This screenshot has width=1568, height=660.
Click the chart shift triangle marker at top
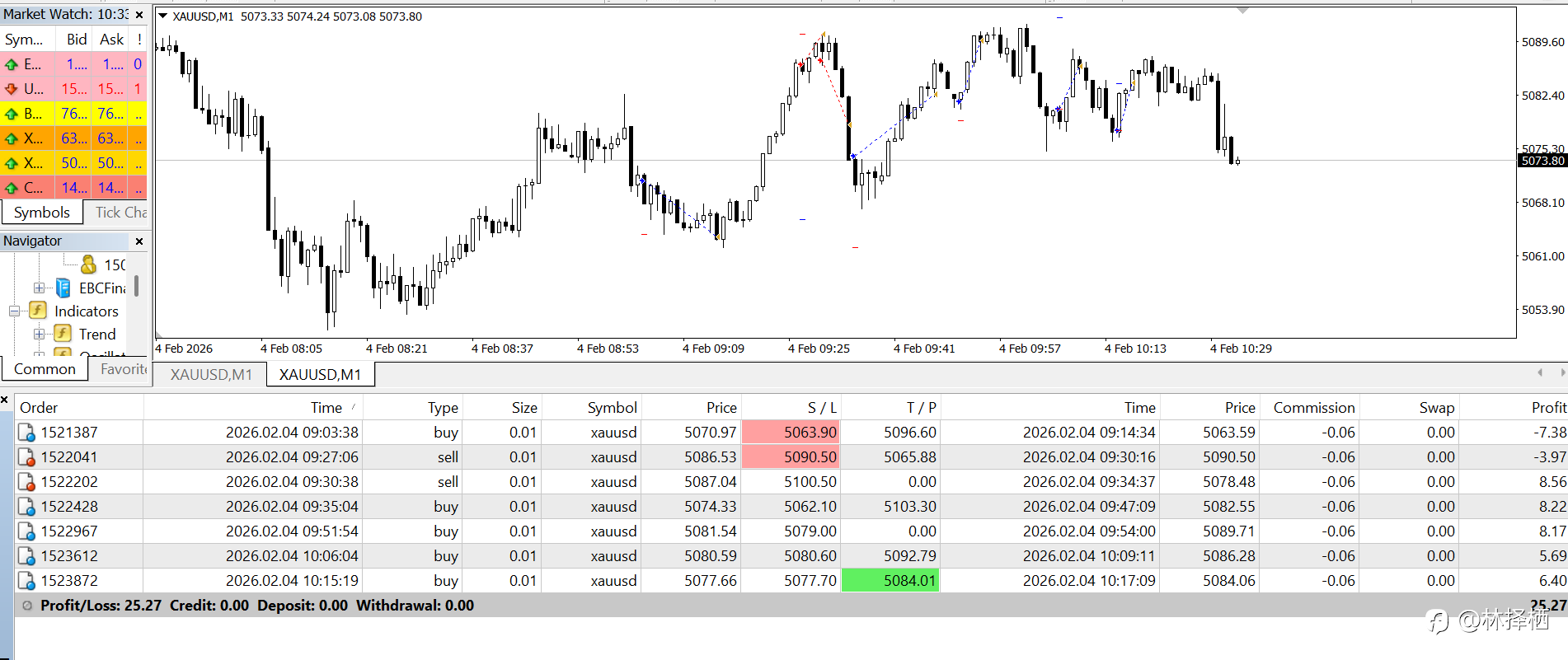[1242, 11]
